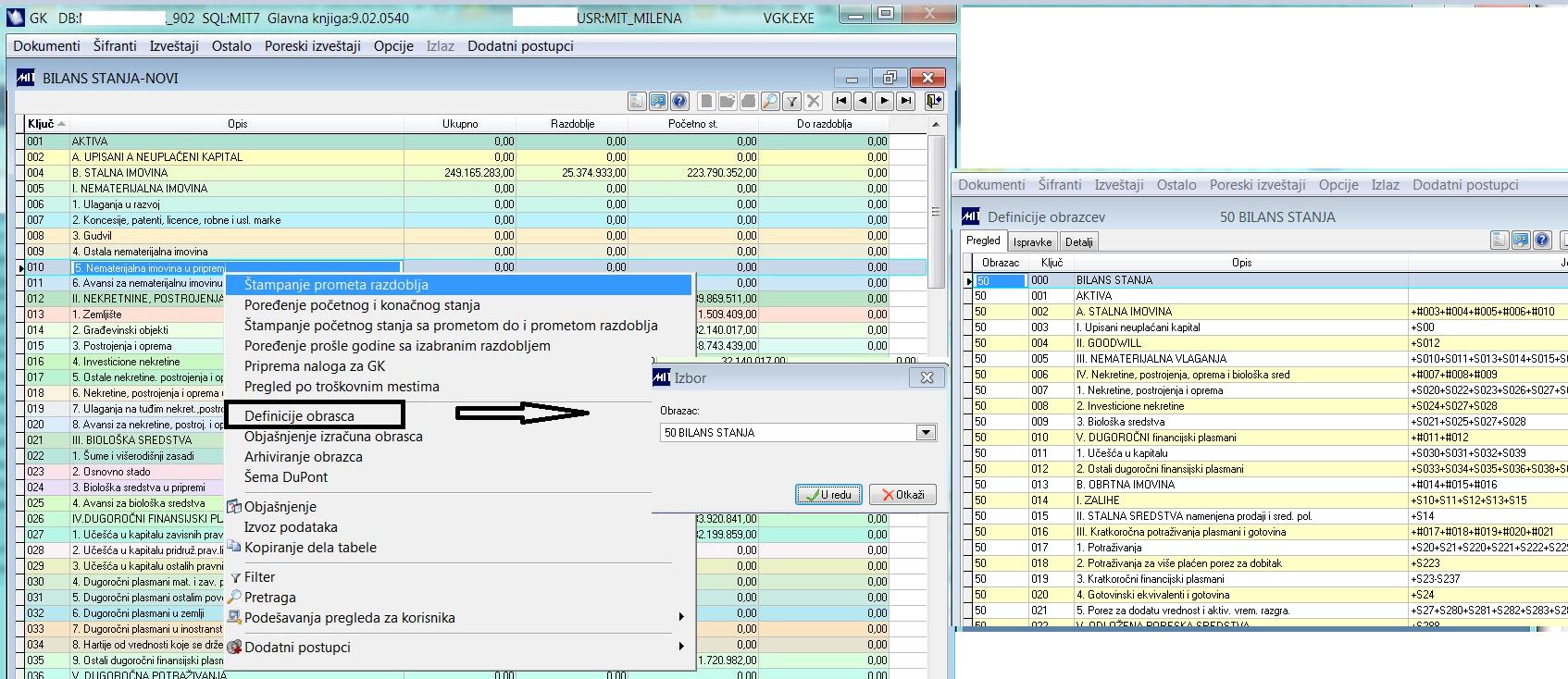Open the Ostalo menu in main window
Screen dimensions: 1568x679
click(x=231, y=45)
